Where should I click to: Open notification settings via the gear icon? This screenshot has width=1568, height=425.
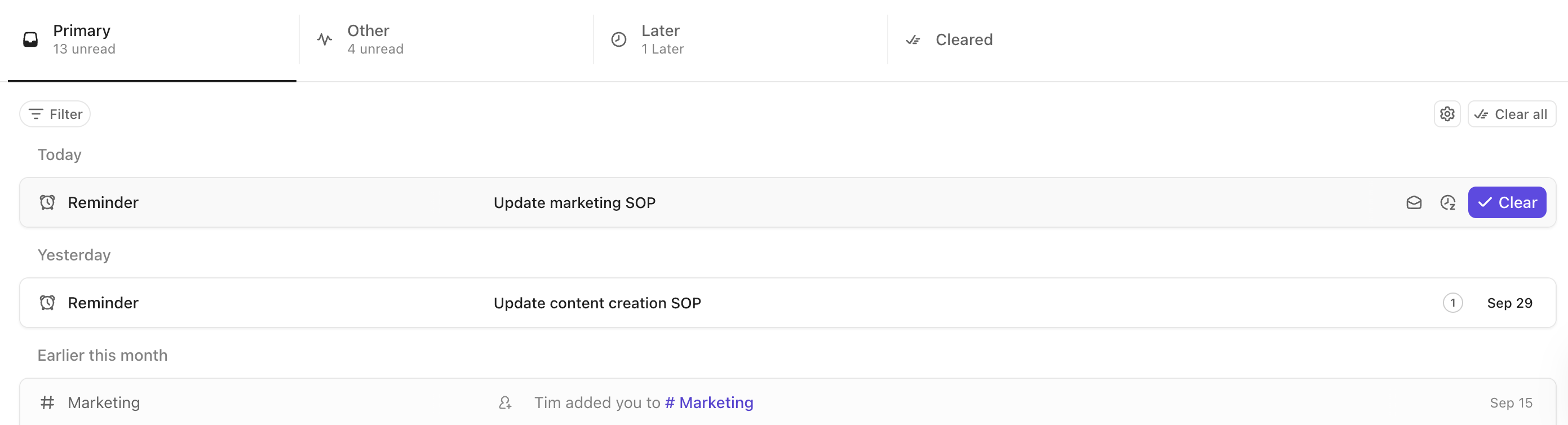click(1447, 113)
